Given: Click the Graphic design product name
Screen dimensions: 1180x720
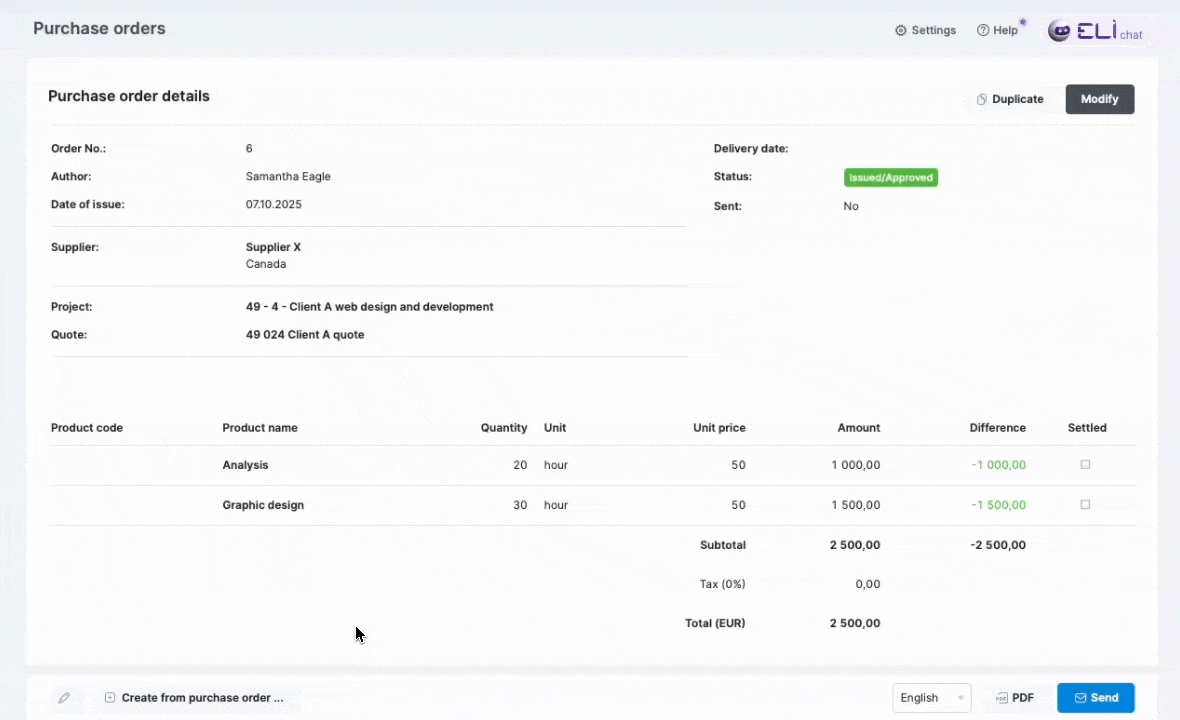Looking at the screenshot, I should [263, 505].
